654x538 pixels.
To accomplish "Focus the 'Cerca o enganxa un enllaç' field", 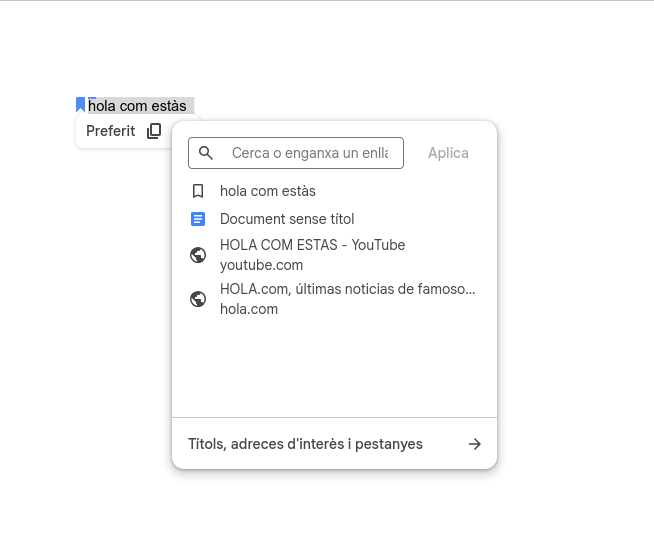I will click(x=309, y=153).
